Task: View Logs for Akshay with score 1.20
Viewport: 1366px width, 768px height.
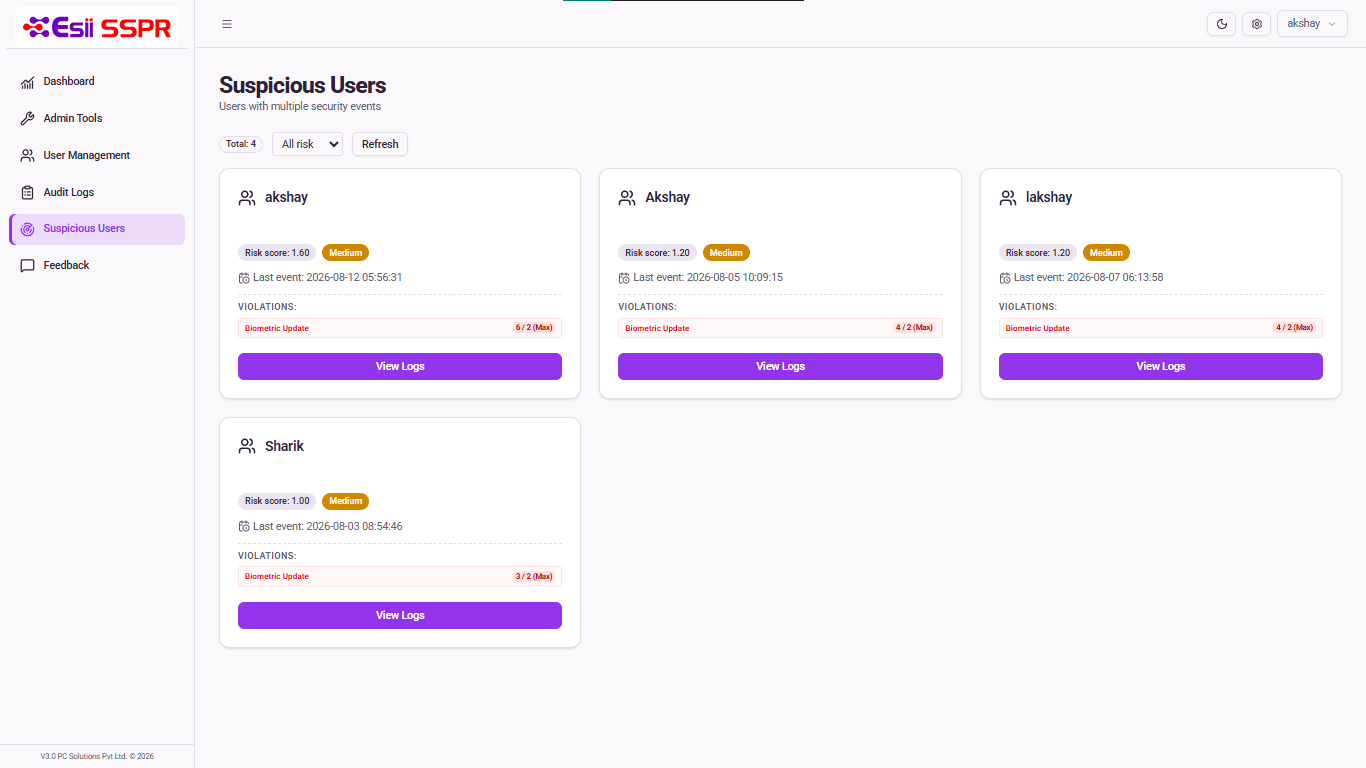Action: click(780, 366)
